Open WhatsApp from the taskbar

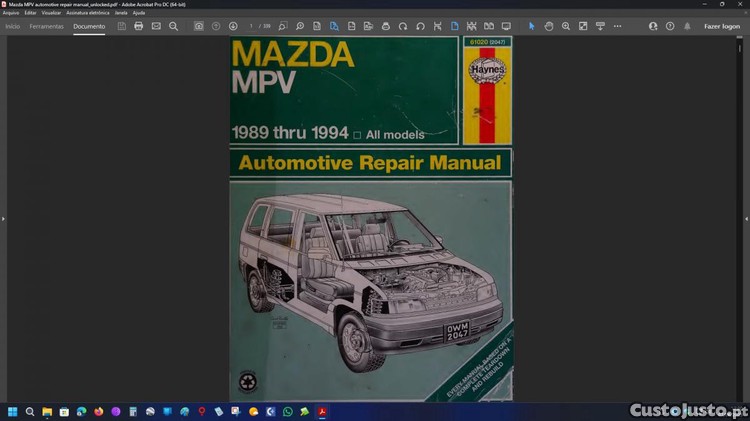pyautogui.click(x=288, y=411)
